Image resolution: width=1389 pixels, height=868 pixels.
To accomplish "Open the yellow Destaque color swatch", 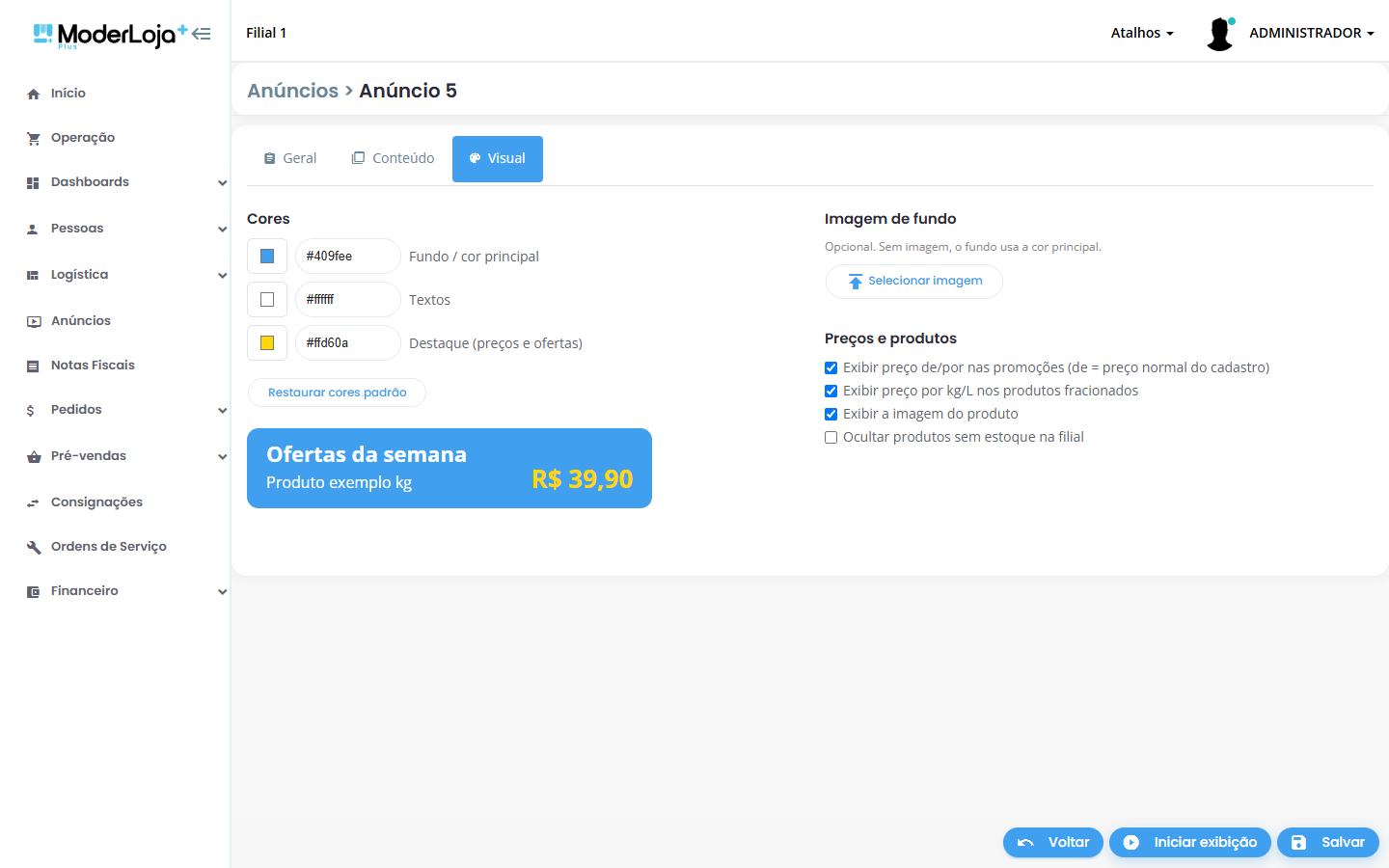I will tap(267, 343).
